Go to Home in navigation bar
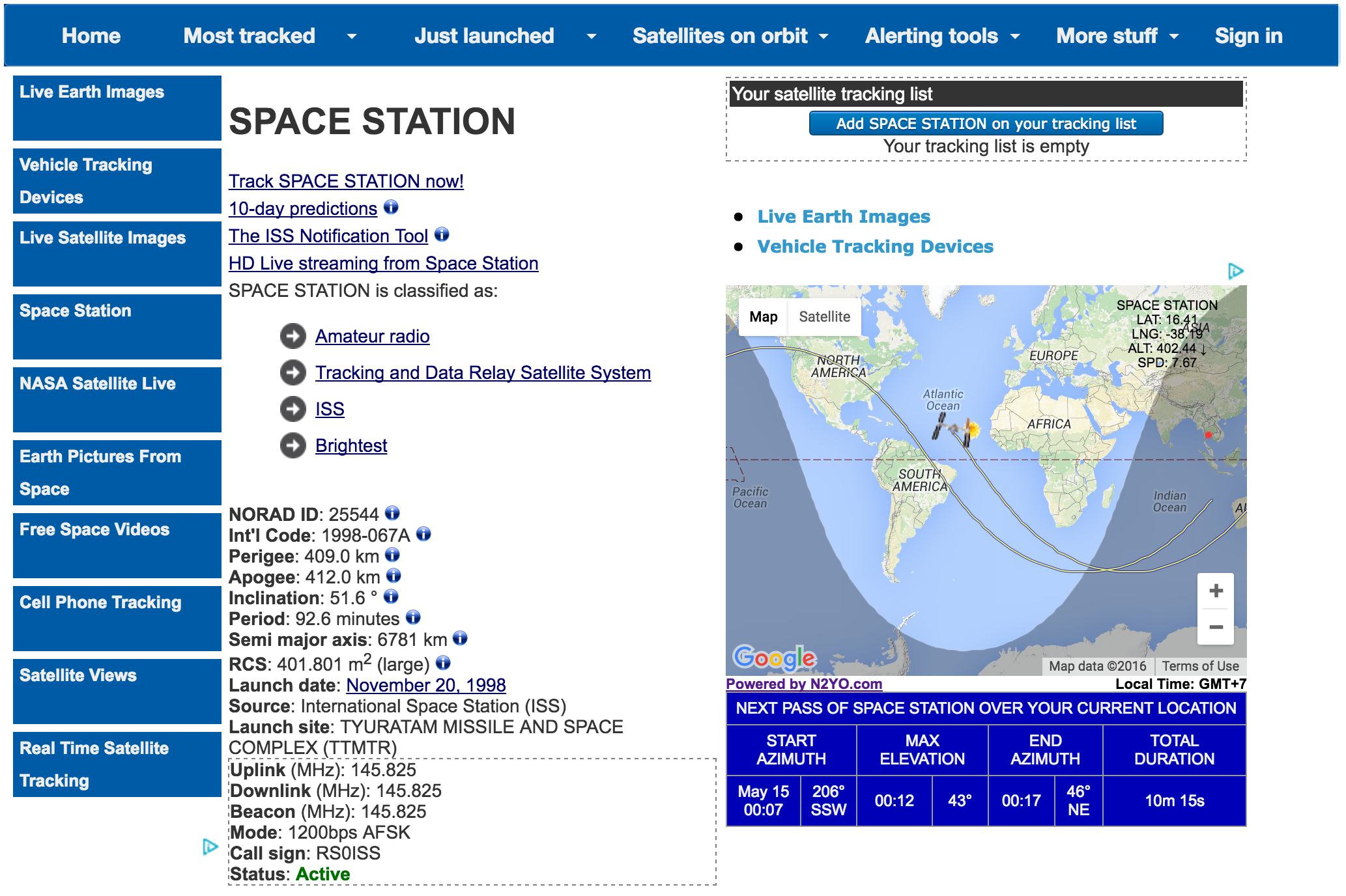Image resolution: width=1346 pixels, height=896 pixels. point(91,36)
